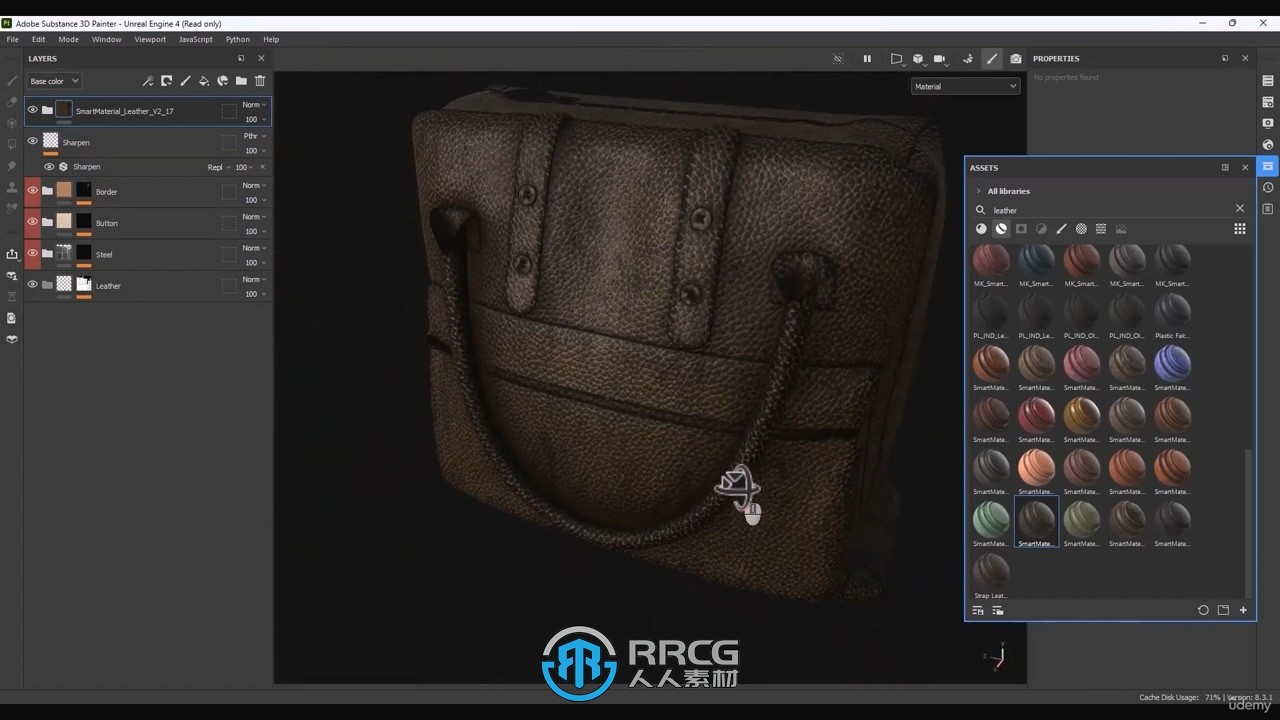Hide the Sharpen paint layer
1280x720 pixels.
[32, 141]
